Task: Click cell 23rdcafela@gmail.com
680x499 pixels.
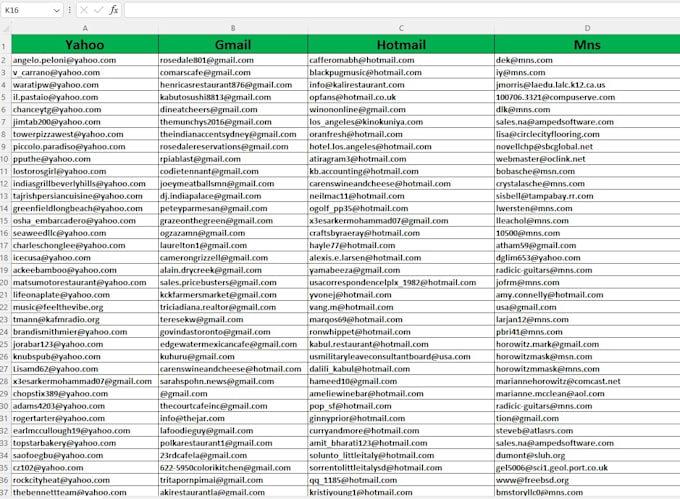Action: 233,456
